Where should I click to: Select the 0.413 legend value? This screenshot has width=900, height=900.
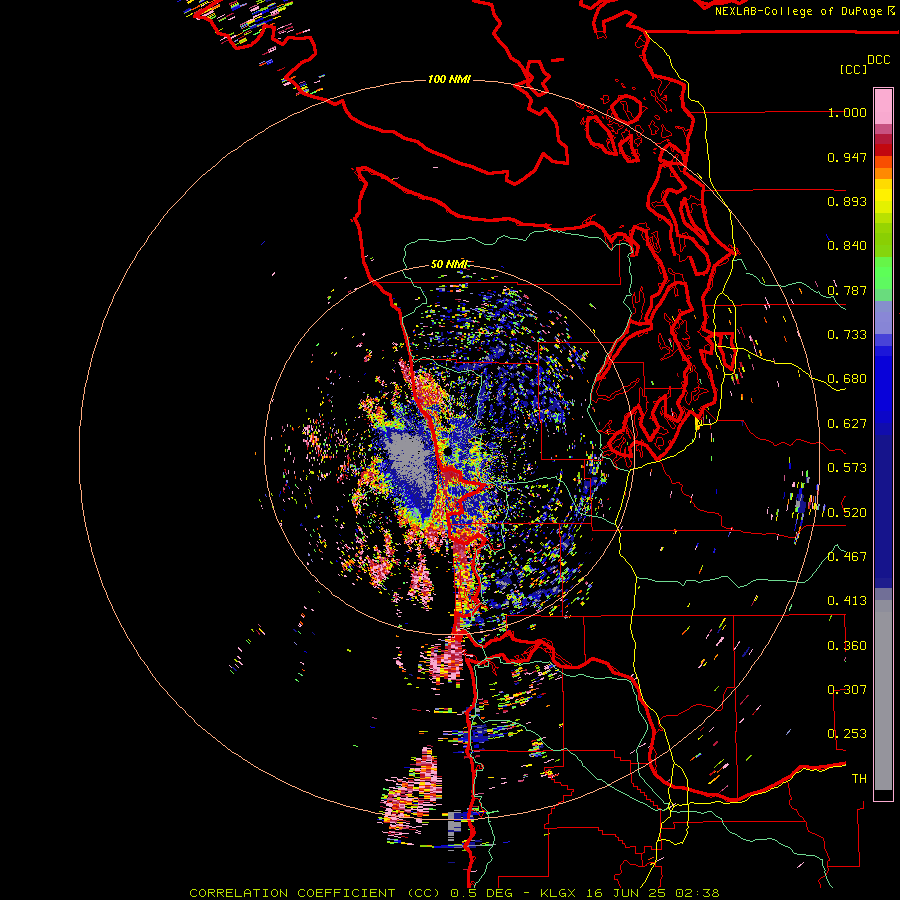(847, 601)
